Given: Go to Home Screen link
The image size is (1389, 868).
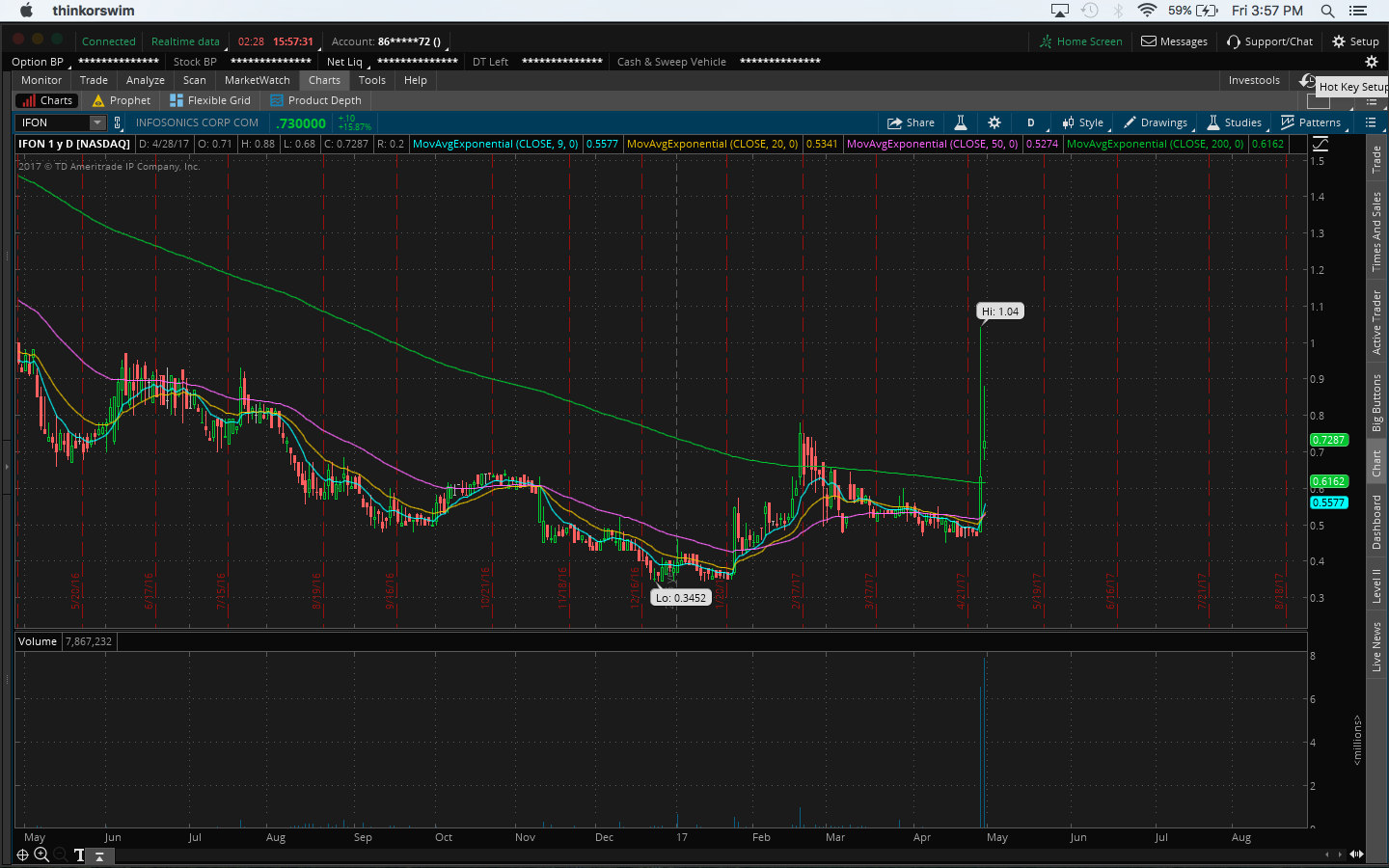Looking at the screenshot, I should [1081, 41].
